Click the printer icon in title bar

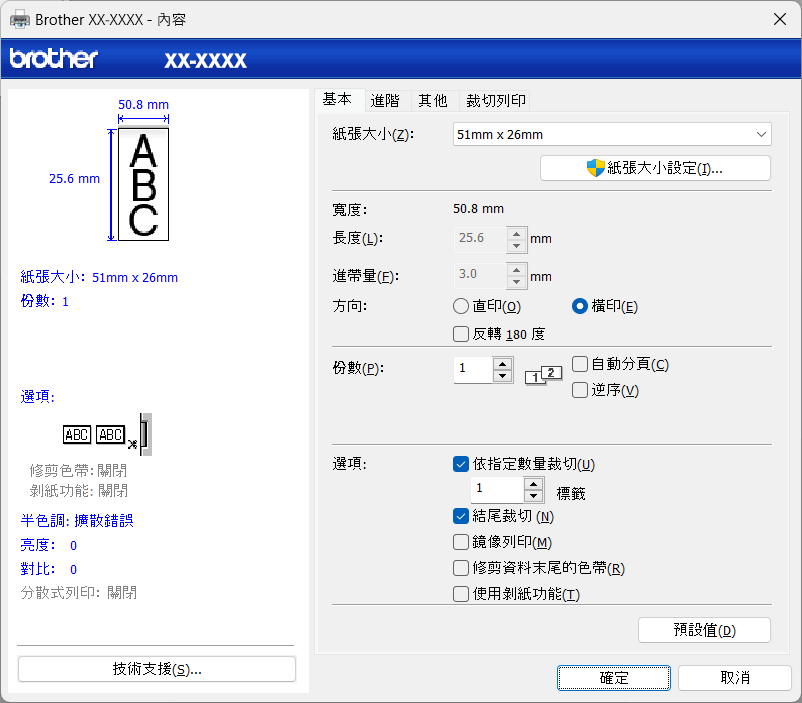(x=20, y=19)
